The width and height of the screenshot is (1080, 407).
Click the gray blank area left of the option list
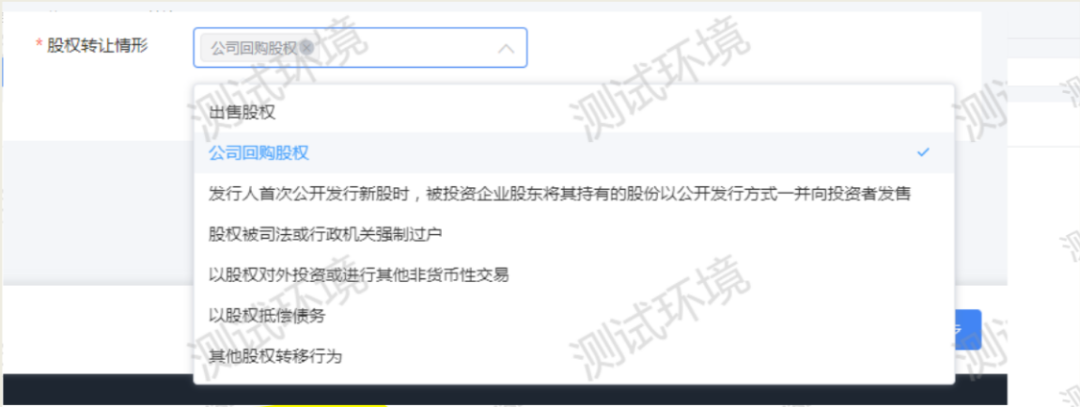pyautogui.click(x=98, y=212)
